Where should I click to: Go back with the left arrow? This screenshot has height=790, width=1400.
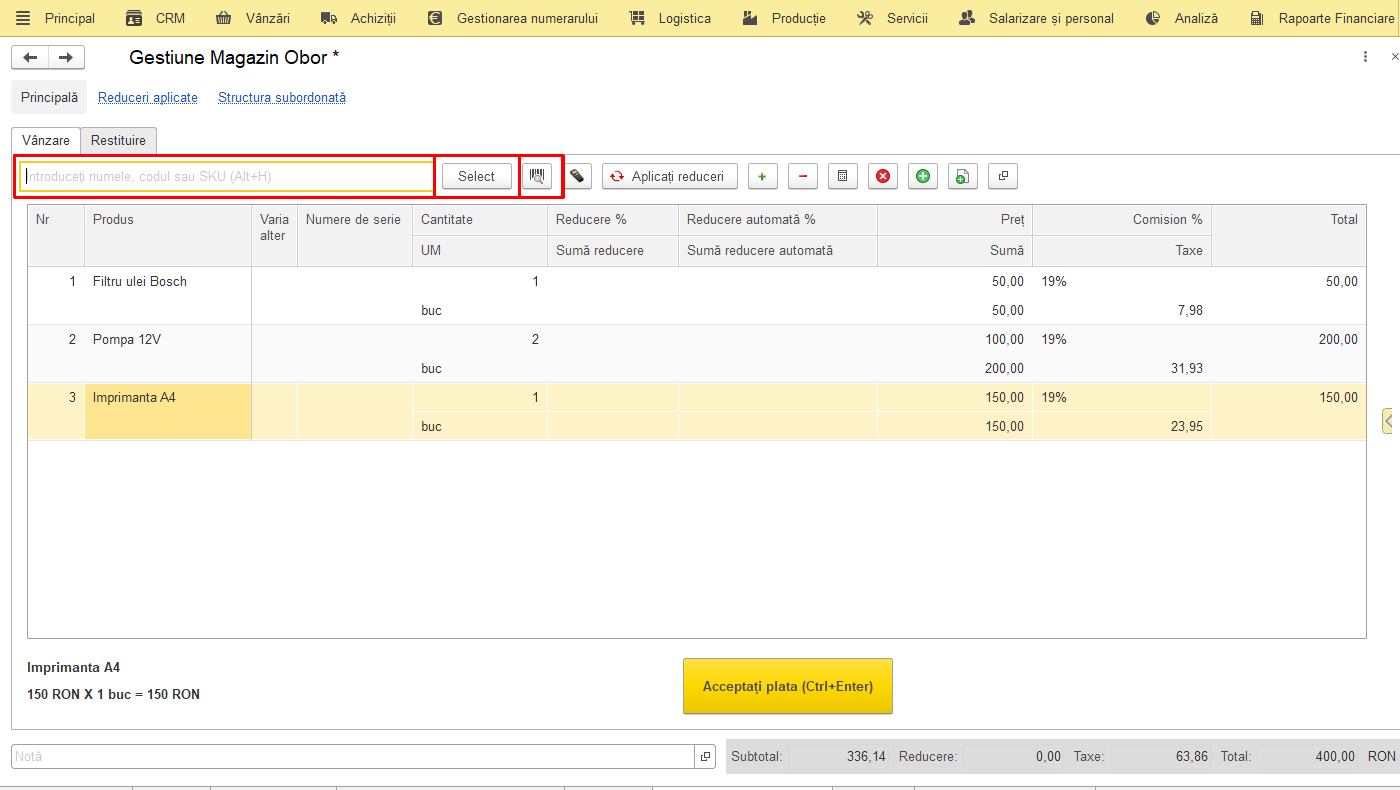(x=30, y=58)
